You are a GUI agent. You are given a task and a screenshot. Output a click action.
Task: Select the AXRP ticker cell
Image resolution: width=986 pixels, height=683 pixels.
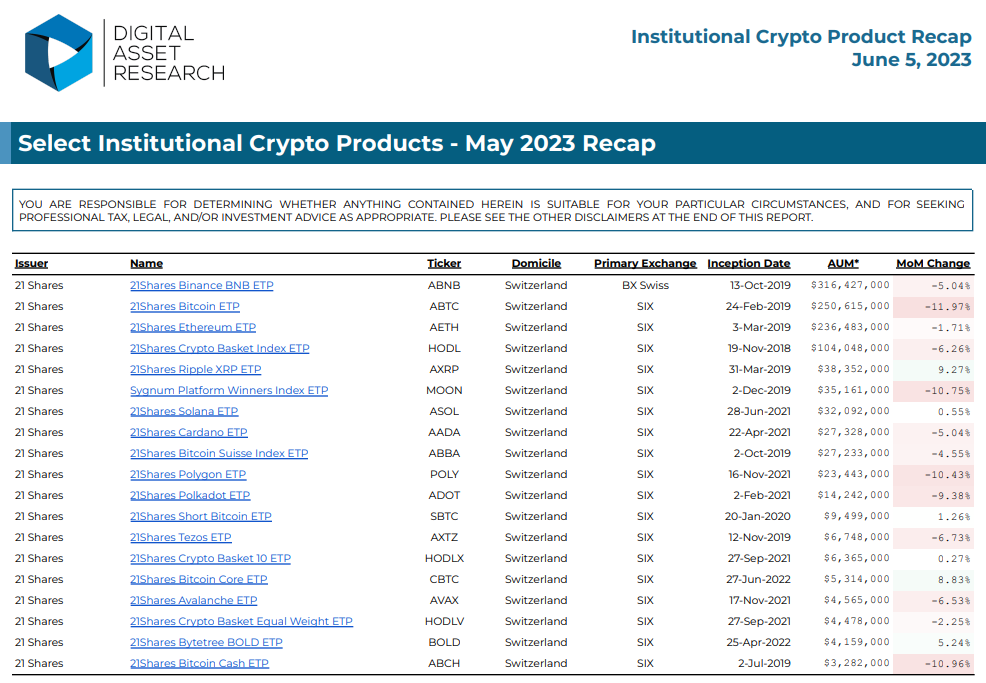(444, 369)
